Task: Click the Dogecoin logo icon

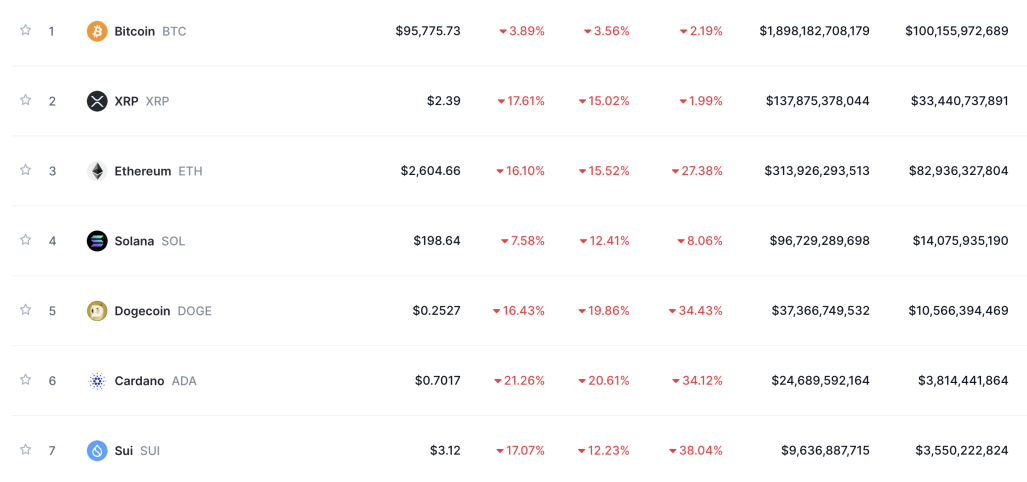Action: (97, 310)
